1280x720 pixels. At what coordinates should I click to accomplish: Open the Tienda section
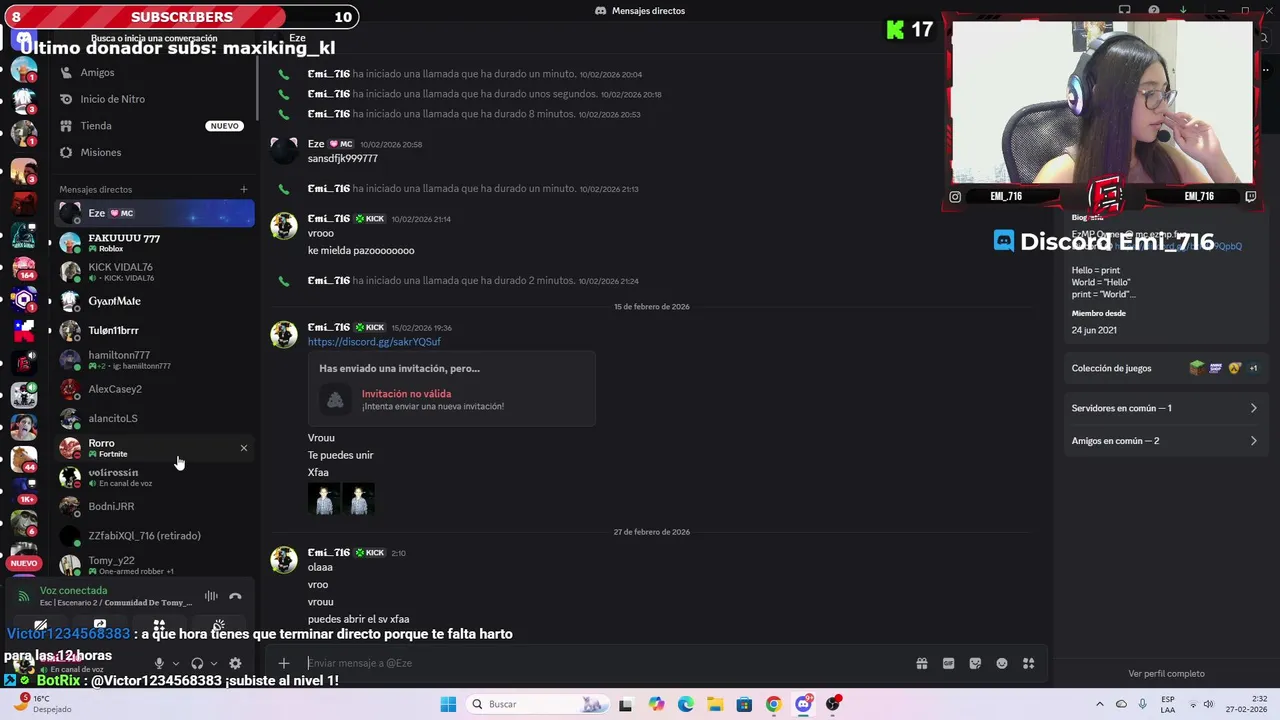click(154, 126)
